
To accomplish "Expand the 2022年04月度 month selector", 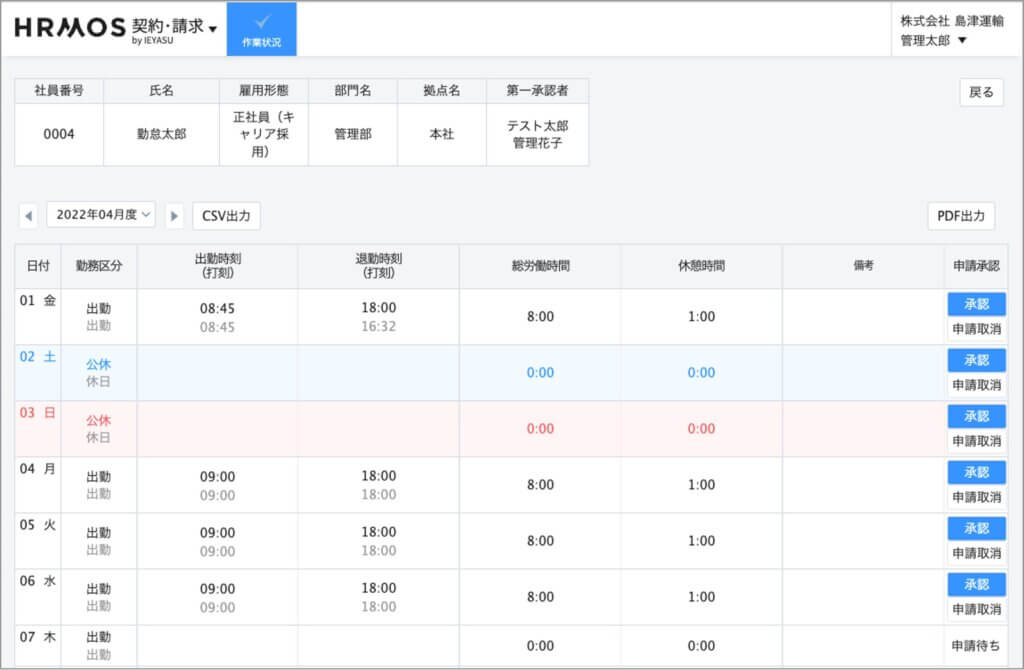I will [101, 214].
